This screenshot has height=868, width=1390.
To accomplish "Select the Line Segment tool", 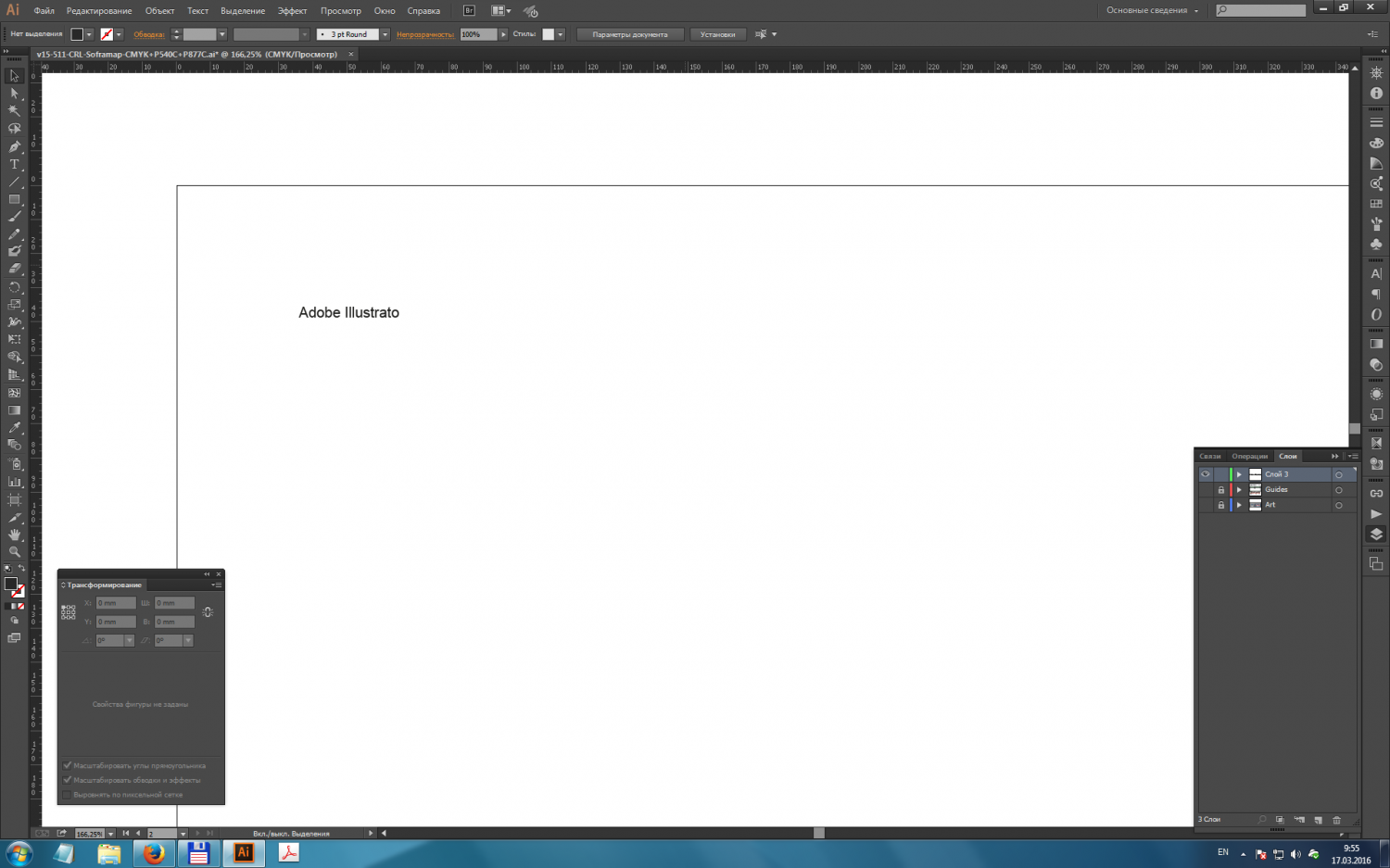I will click(14, 182).
